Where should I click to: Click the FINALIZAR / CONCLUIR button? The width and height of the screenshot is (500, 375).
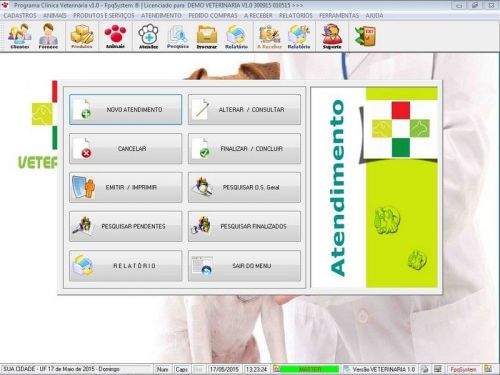[x=244, y=149]
